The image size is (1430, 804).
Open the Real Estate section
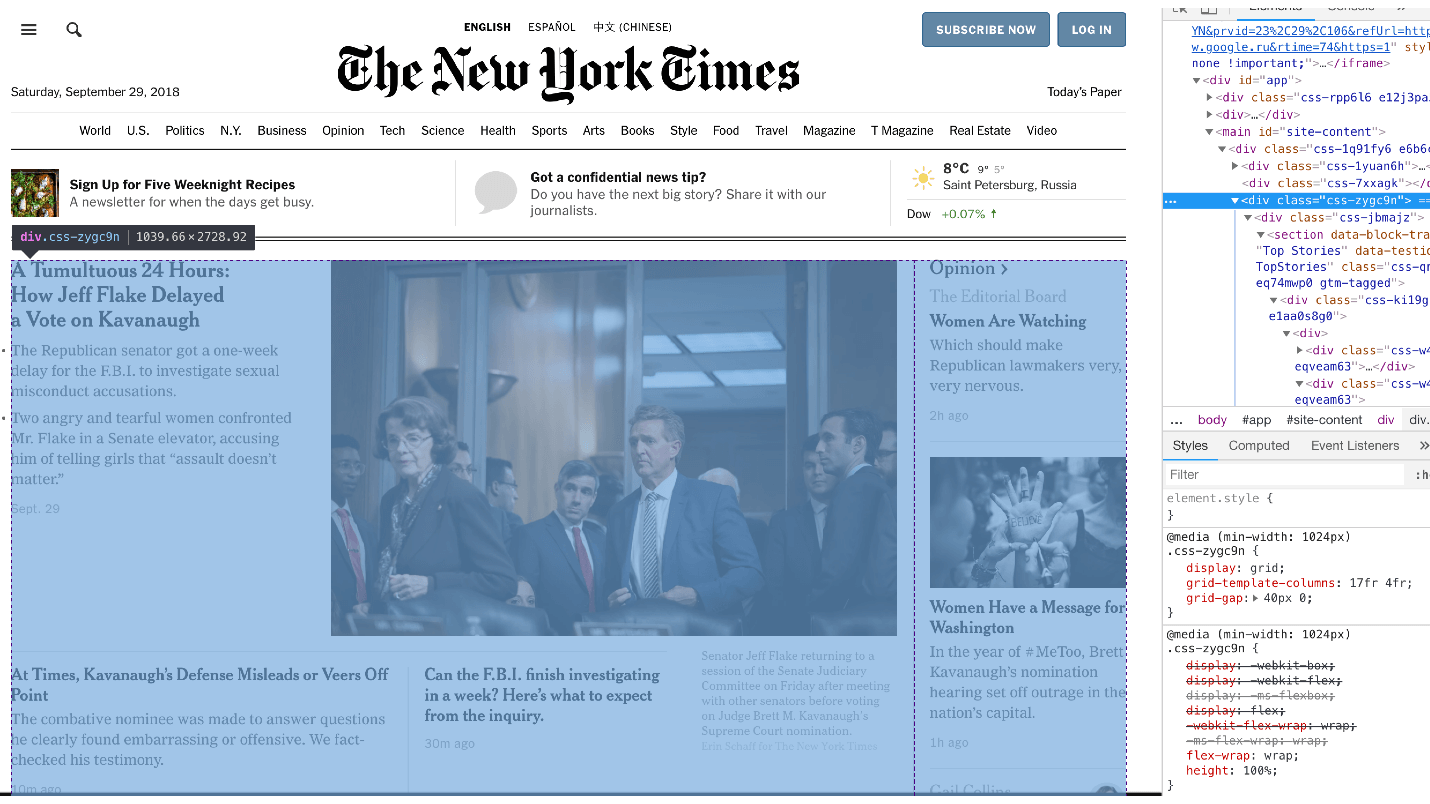pyautogui.click(x=980, y=131)
